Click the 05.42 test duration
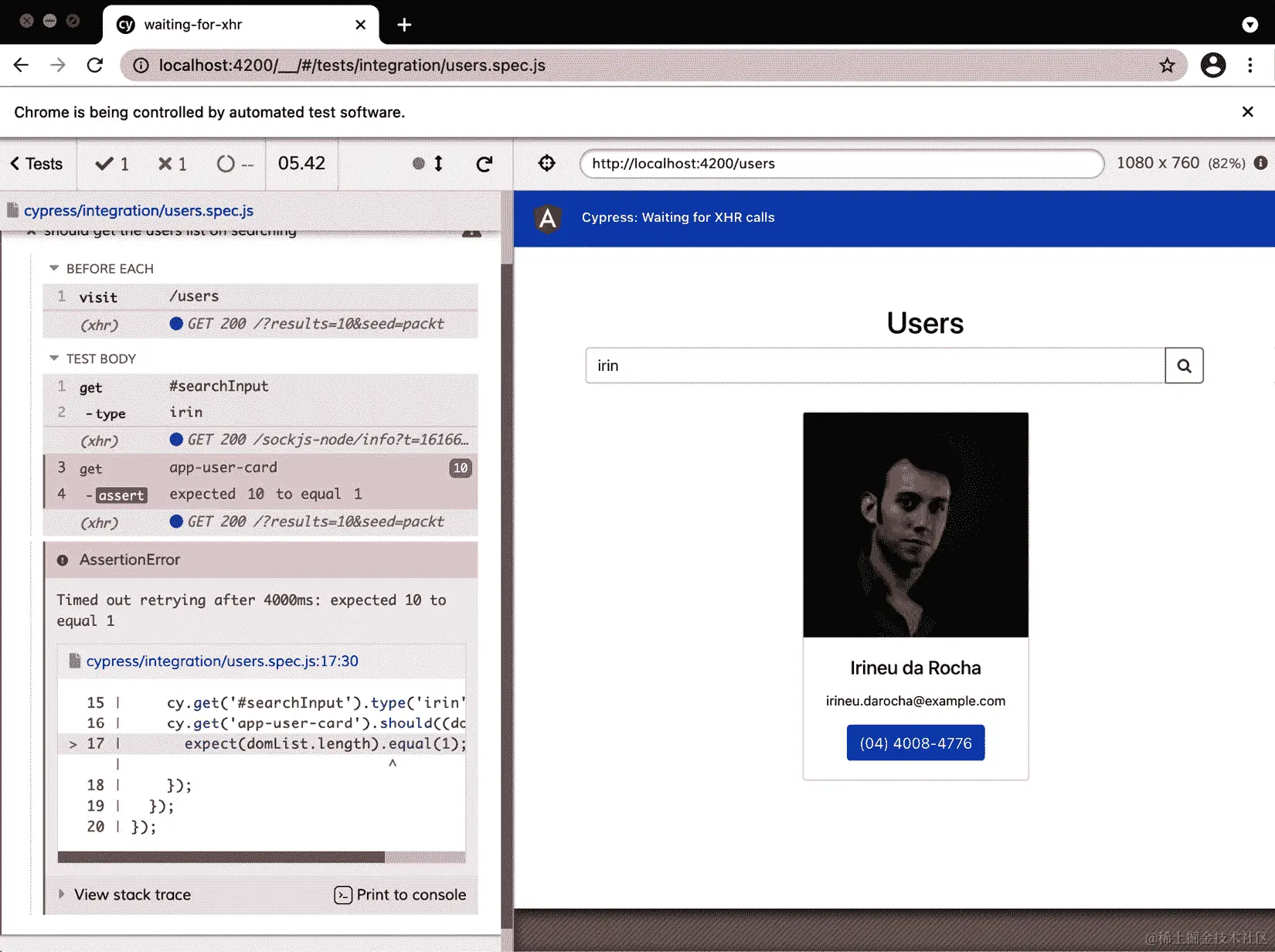 302,164
